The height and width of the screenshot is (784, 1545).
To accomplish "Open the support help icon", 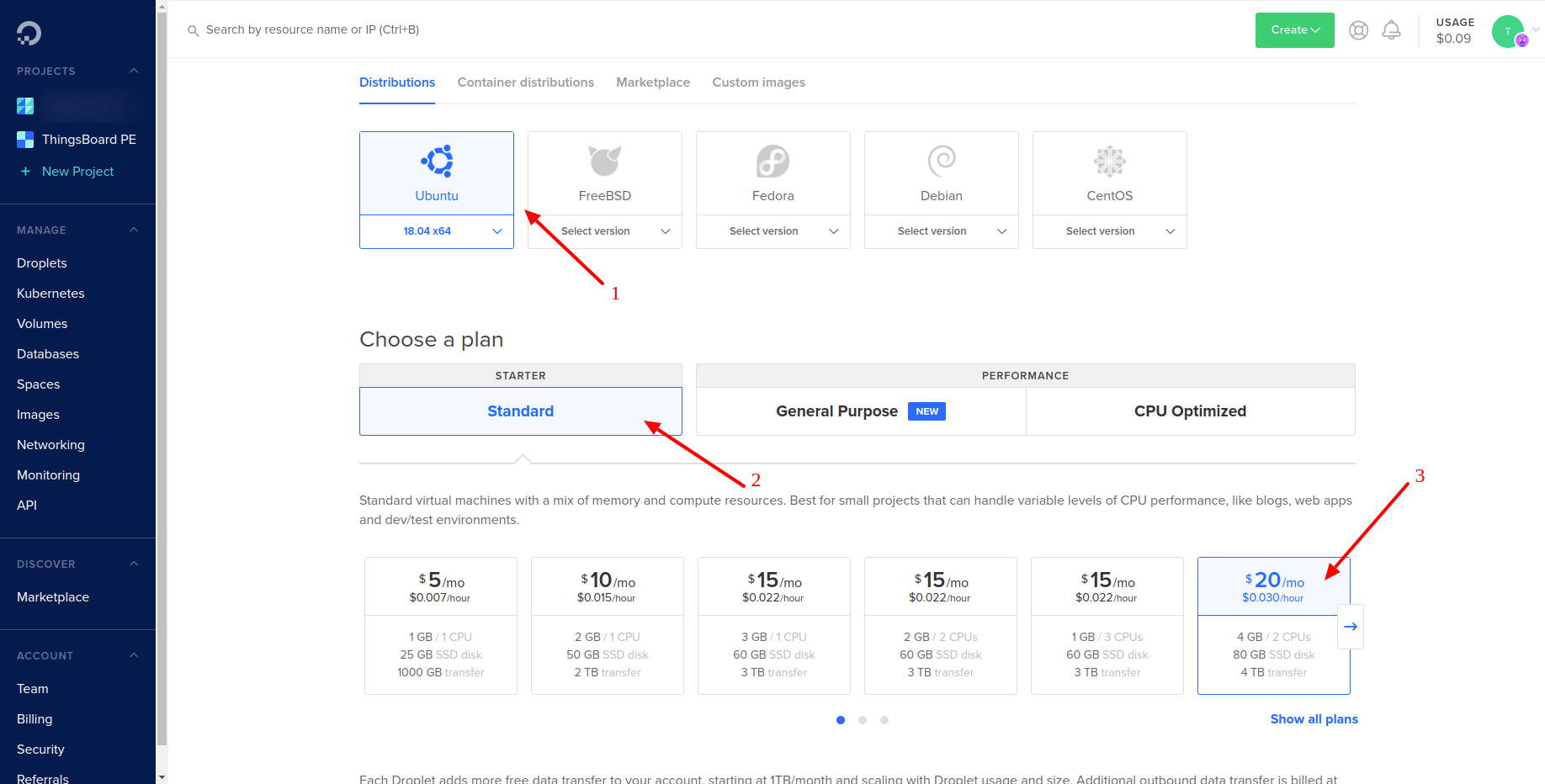I will 1358,30.
